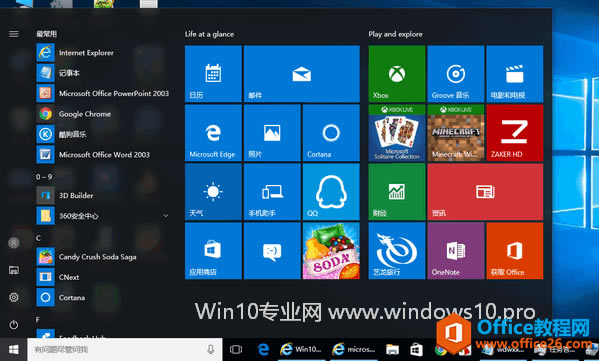
Task: Launch the QQ tile
Action: coord(331,192)
